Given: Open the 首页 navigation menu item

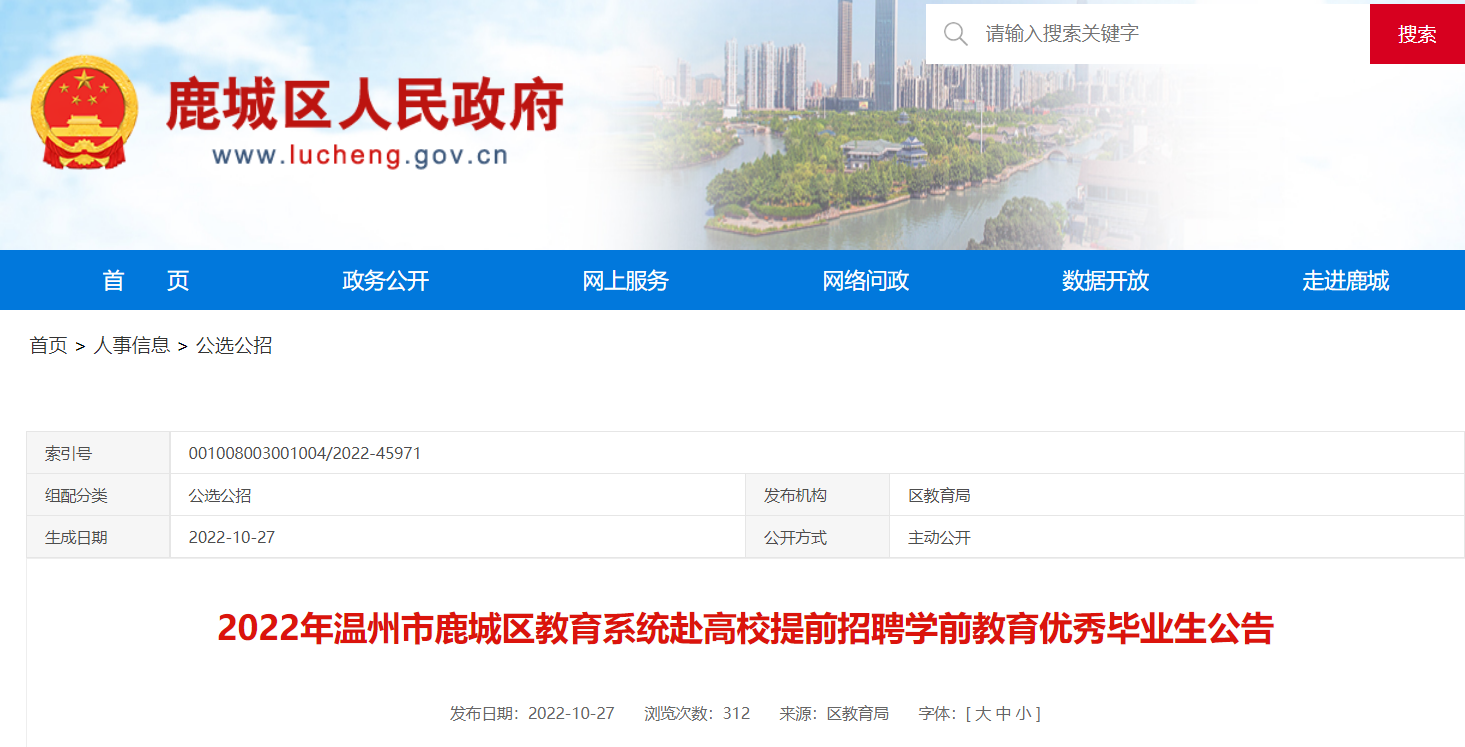Looking at the screenshot, I should [146, 281].
